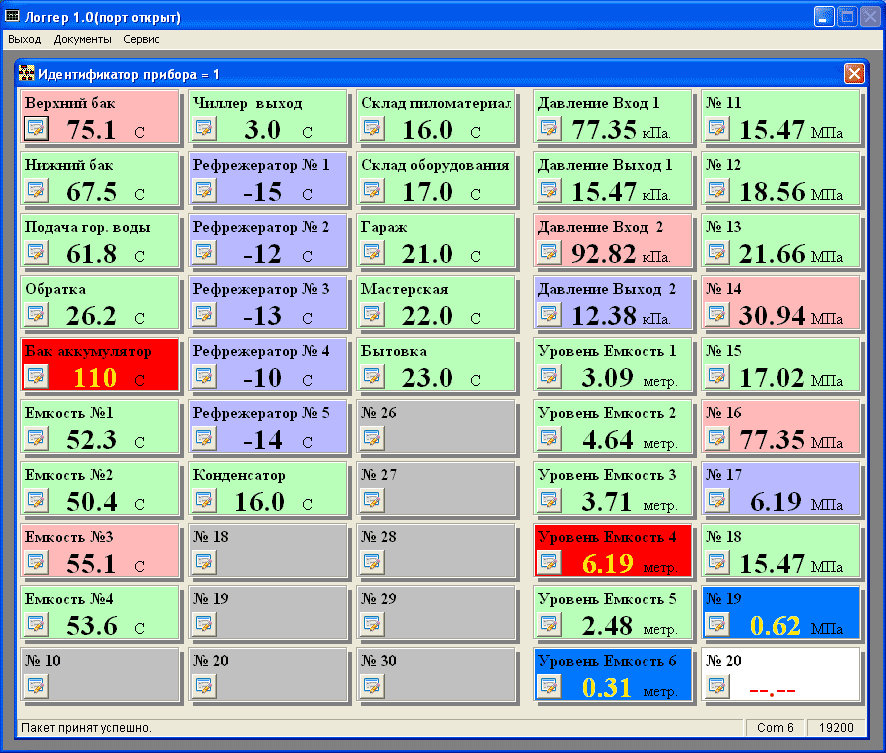Click the Рефрежератор № 1 edit icon
886x753 pixels.
pyautogui.click(x=204, y=189)
